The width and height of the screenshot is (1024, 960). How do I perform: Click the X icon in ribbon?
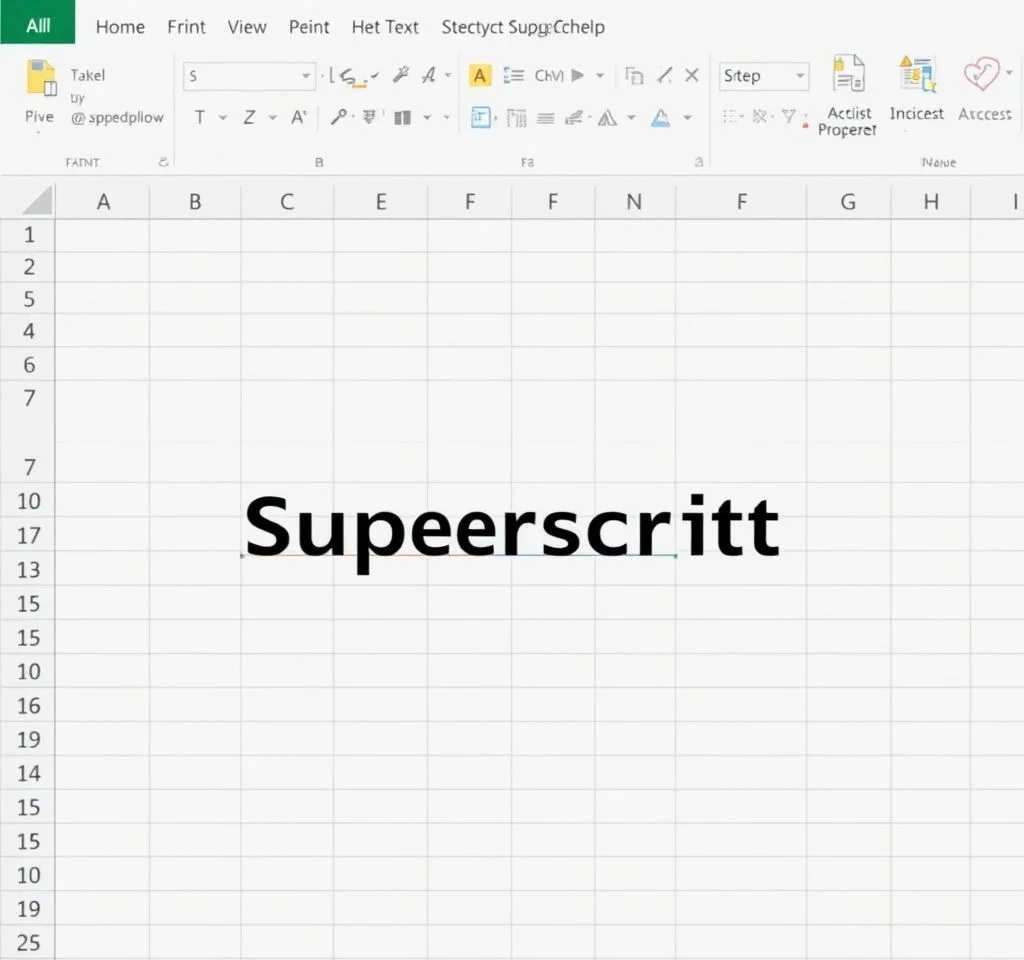click(691, 76)
